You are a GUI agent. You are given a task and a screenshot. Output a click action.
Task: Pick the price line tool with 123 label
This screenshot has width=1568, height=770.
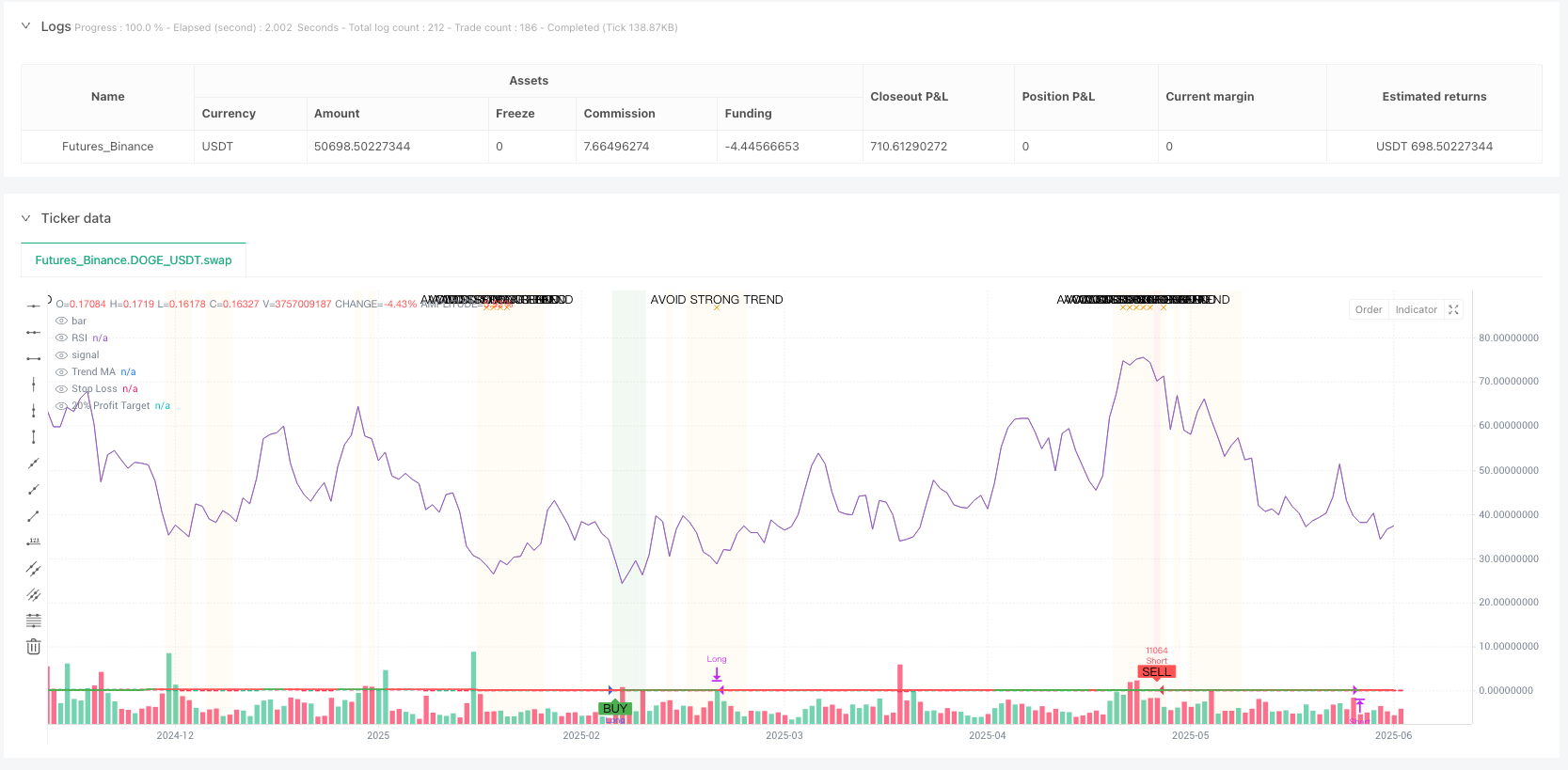(x=34, y=542)
